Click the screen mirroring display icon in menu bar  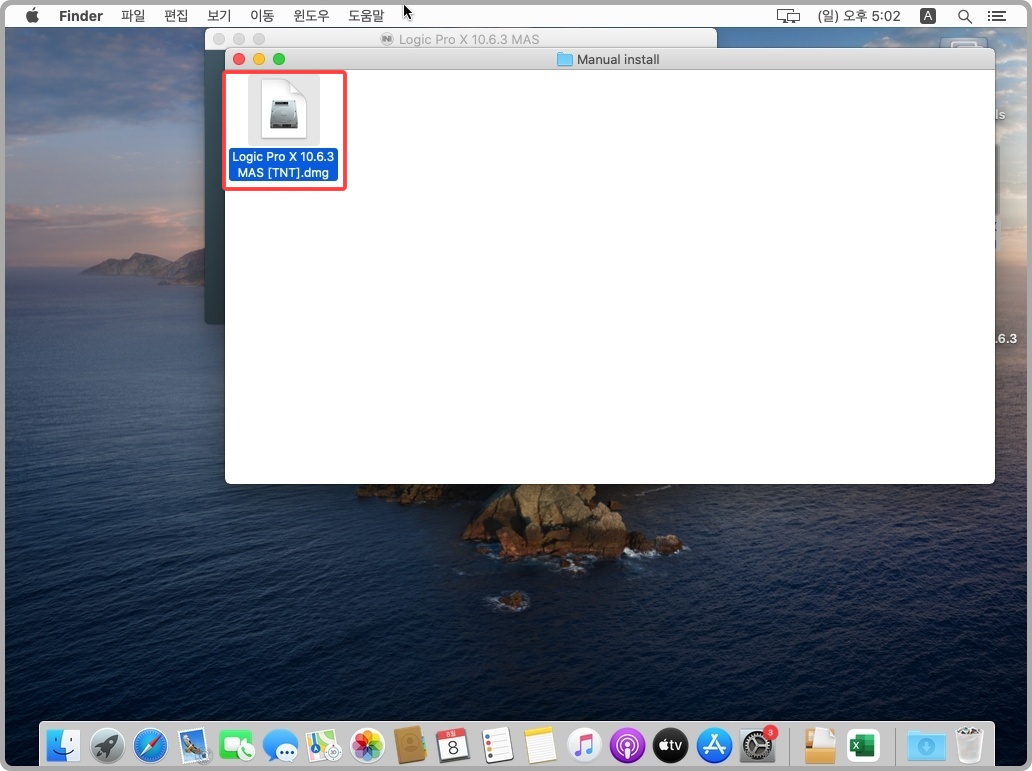[x=788, y=16]
